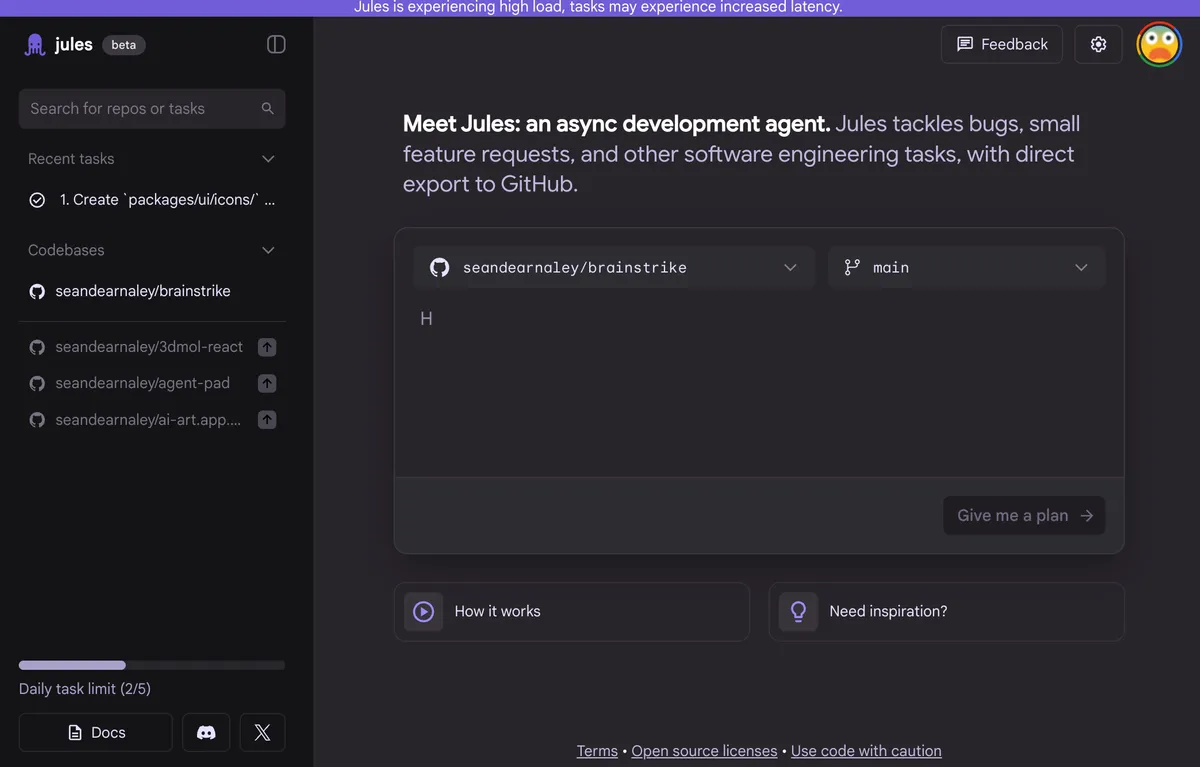Click the Discord icon button

[206, 732]
